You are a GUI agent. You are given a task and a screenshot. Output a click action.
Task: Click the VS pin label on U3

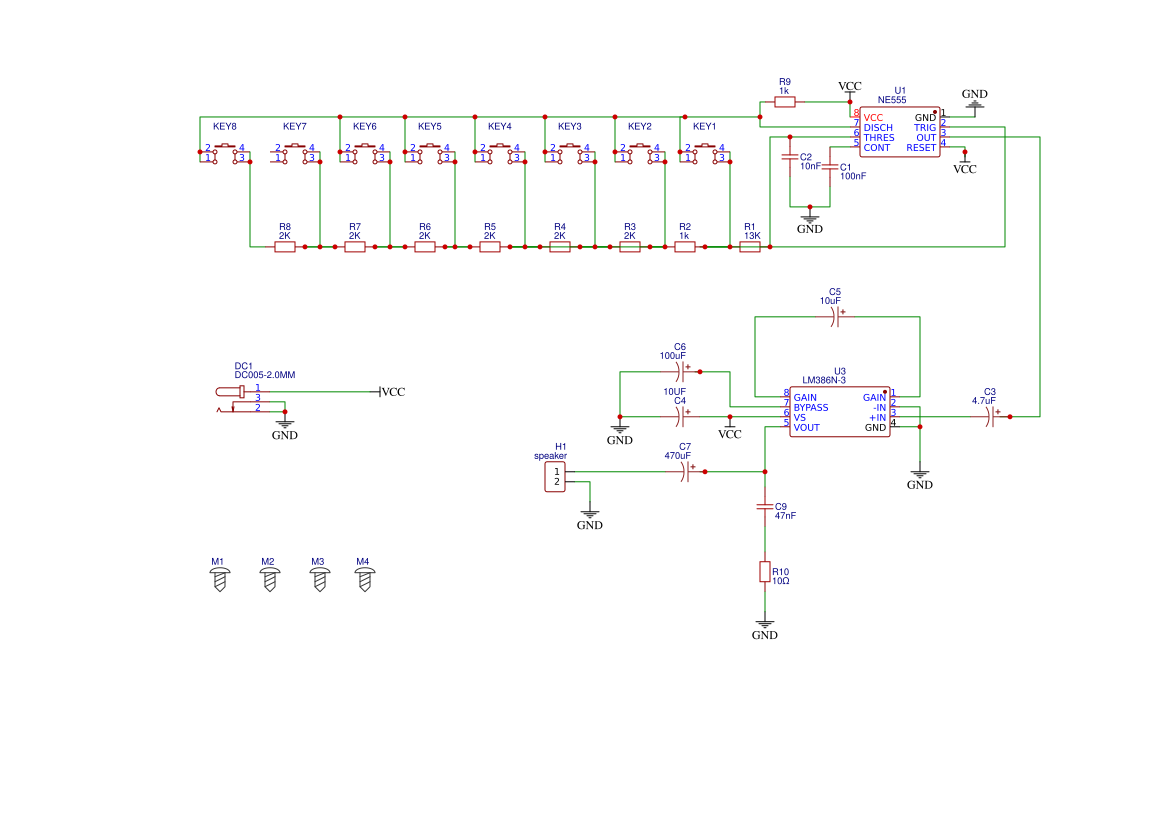(799, 418)
